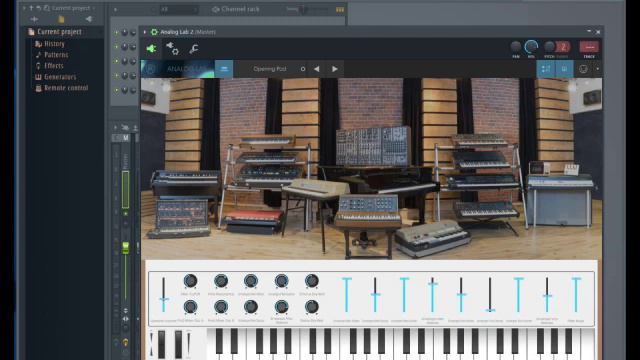640x360 pixels.
Task: Click the PAN knob in plugin wrapper
Action: tap(516, 47)
